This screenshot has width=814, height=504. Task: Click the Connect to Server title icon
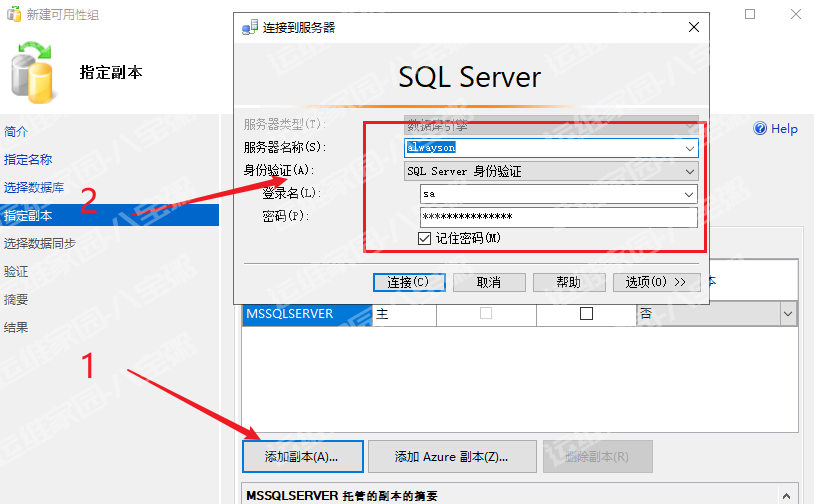pos(249,27)
